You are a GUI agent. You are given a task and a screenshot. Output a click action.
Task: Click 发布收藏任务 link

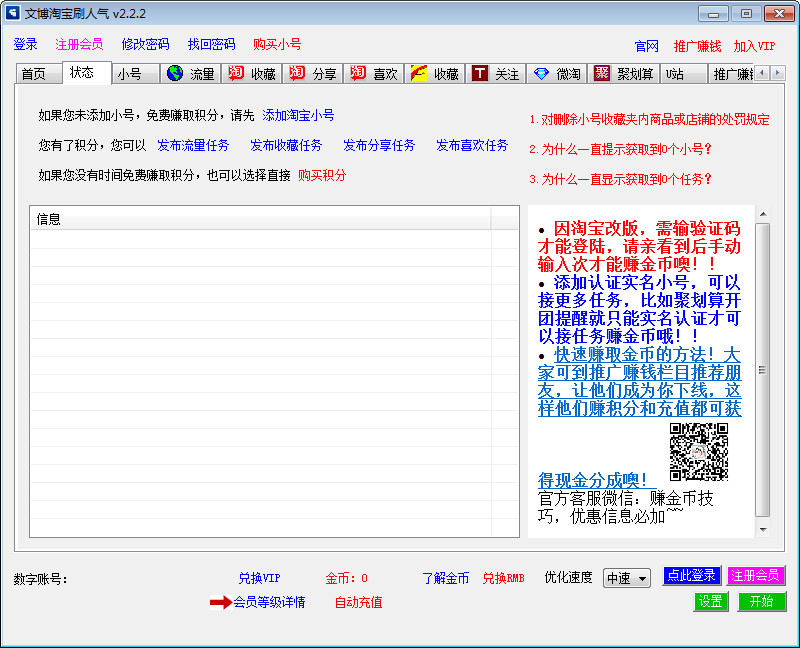[x=286, y=145]
